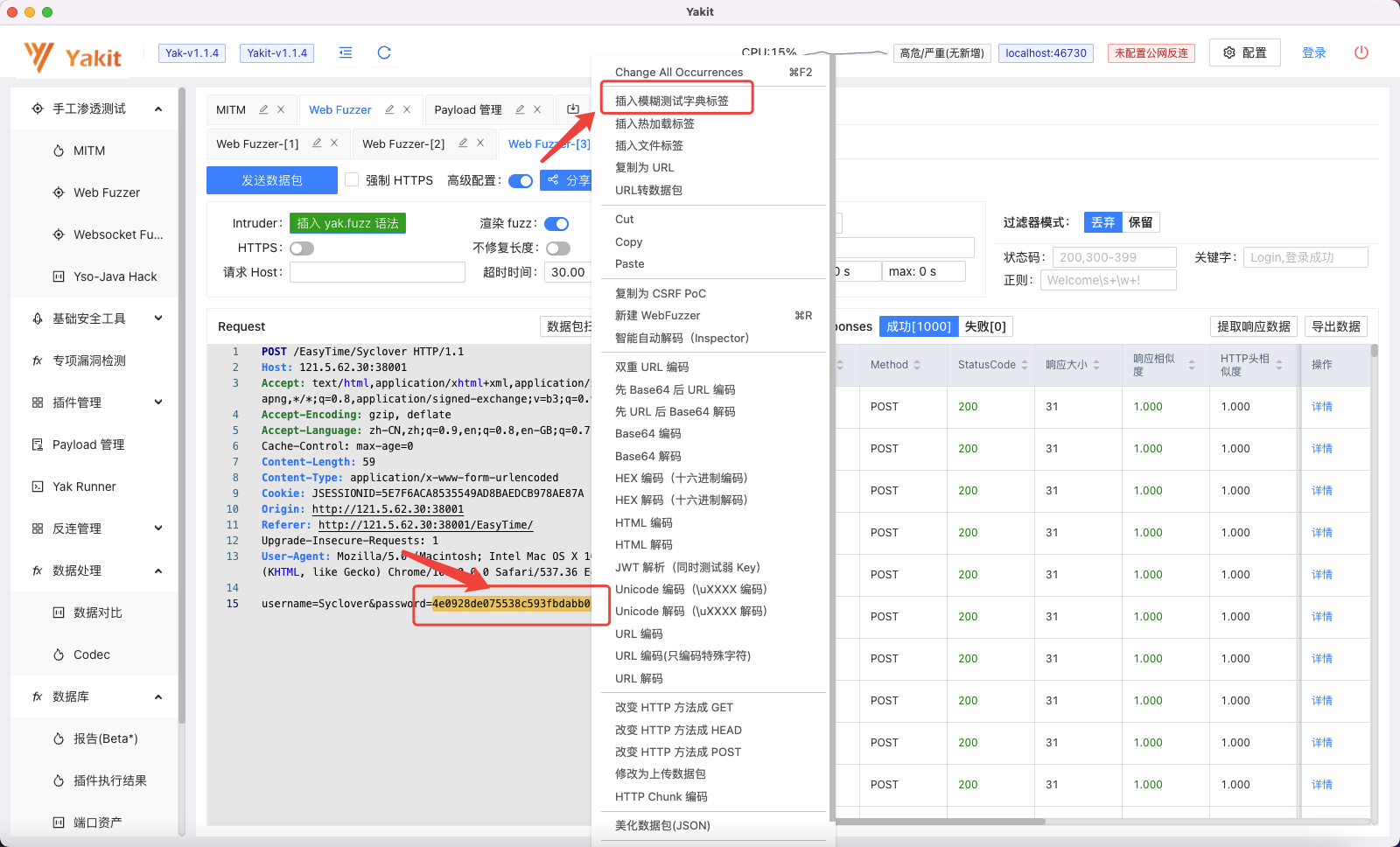Click the 关键字 filter input
Viewport: 1400px width, 847px height.
1305,257
